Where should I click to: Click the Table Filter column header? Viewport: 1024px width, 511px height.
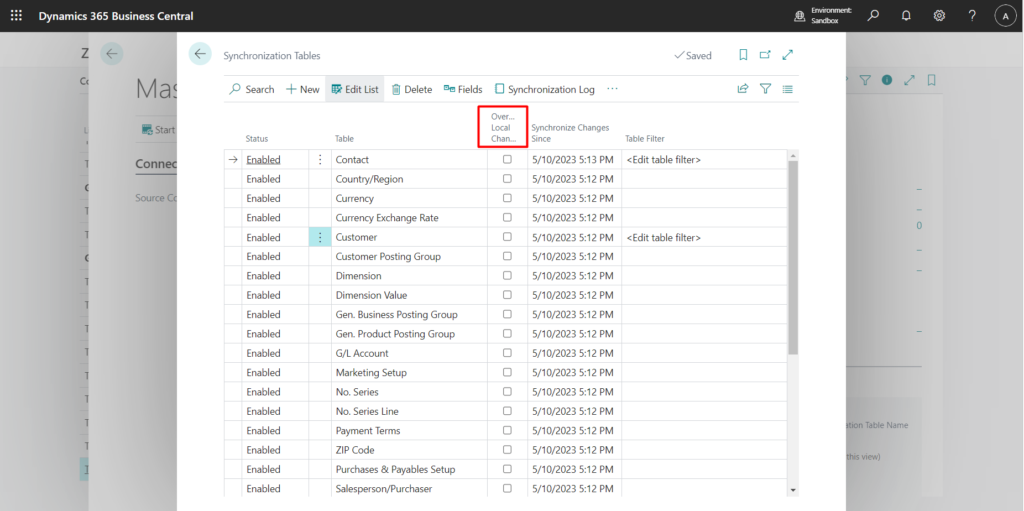[645, 139]
